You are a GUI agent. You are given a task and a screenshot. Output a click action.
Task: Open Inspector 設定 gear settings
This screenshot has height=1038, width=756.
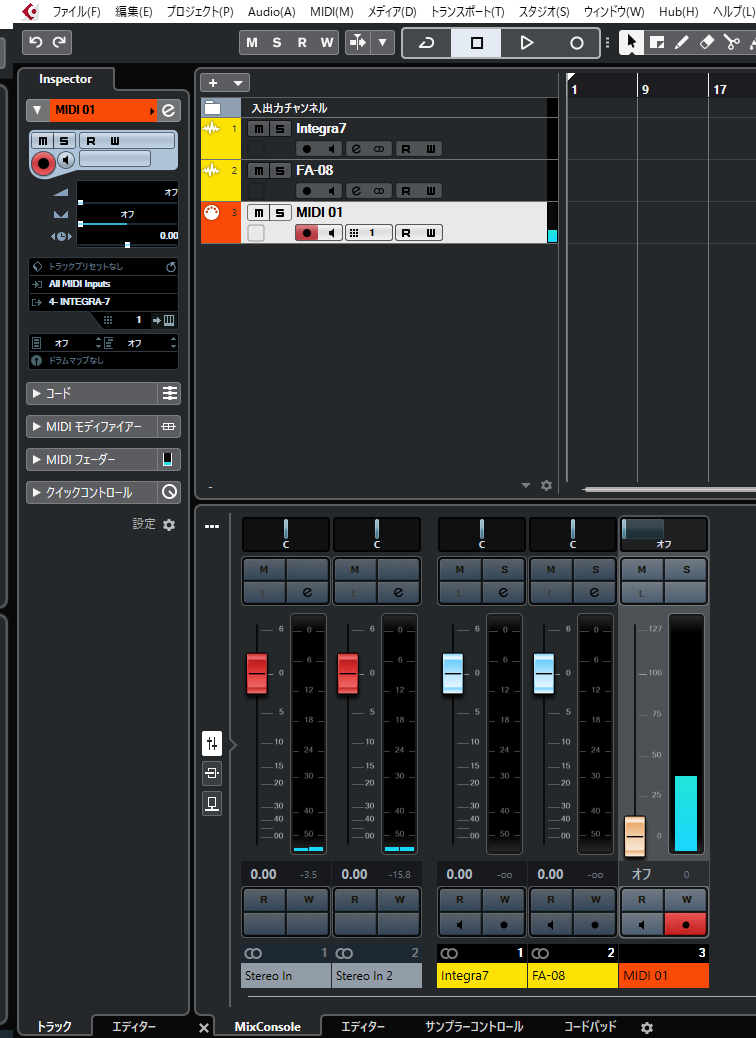click(169, 525)
